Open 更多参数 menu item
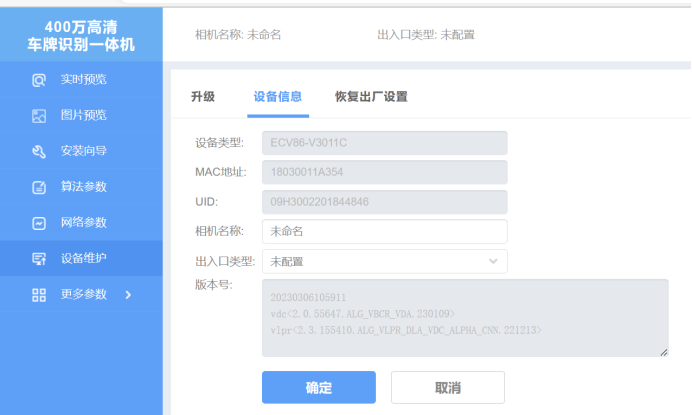Screen dimensions: 692x415 pos(81,294)
